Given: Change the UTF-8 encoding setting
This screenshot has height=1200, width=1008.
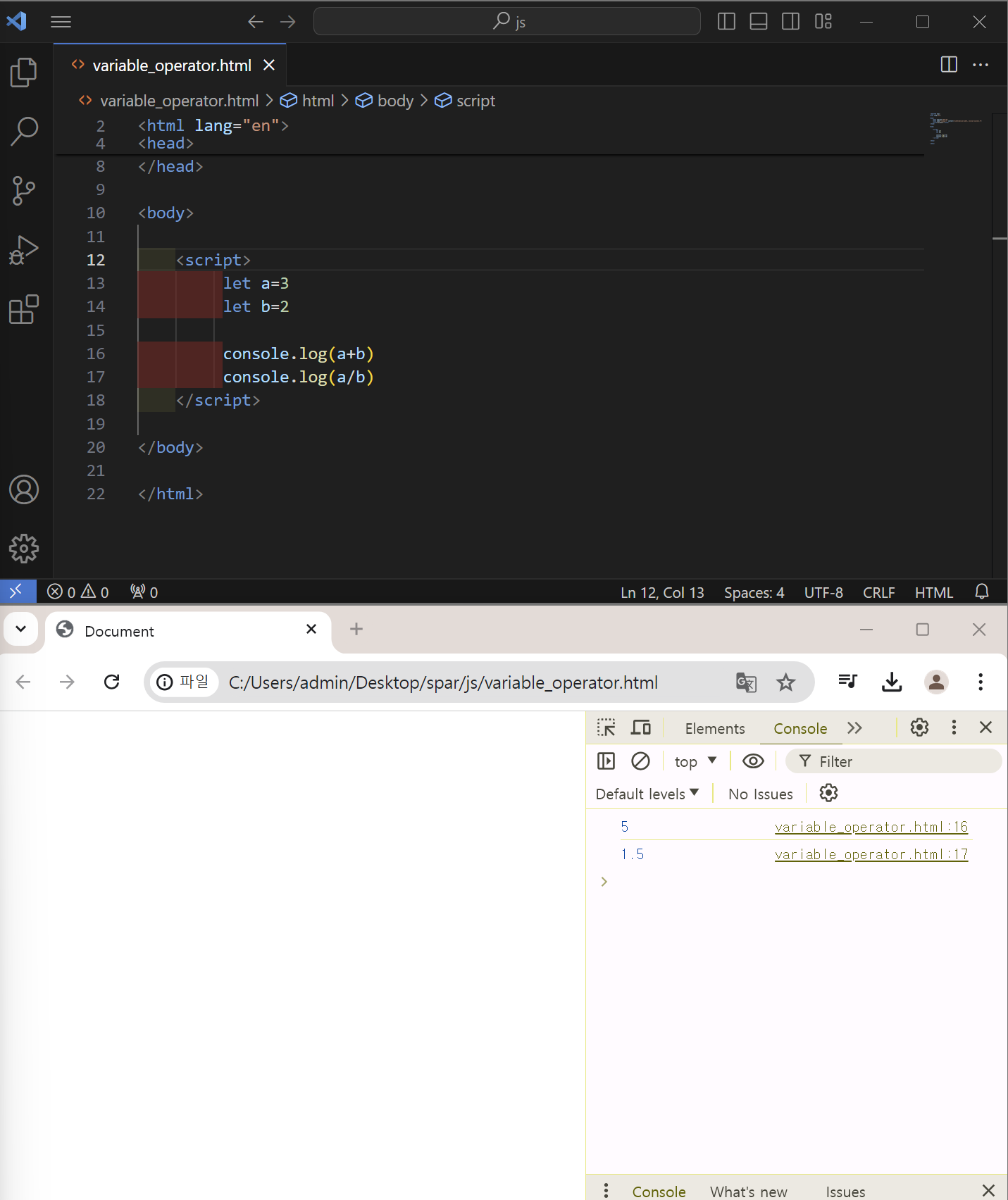Looking at the screenshot, I should tap(823, 593).
